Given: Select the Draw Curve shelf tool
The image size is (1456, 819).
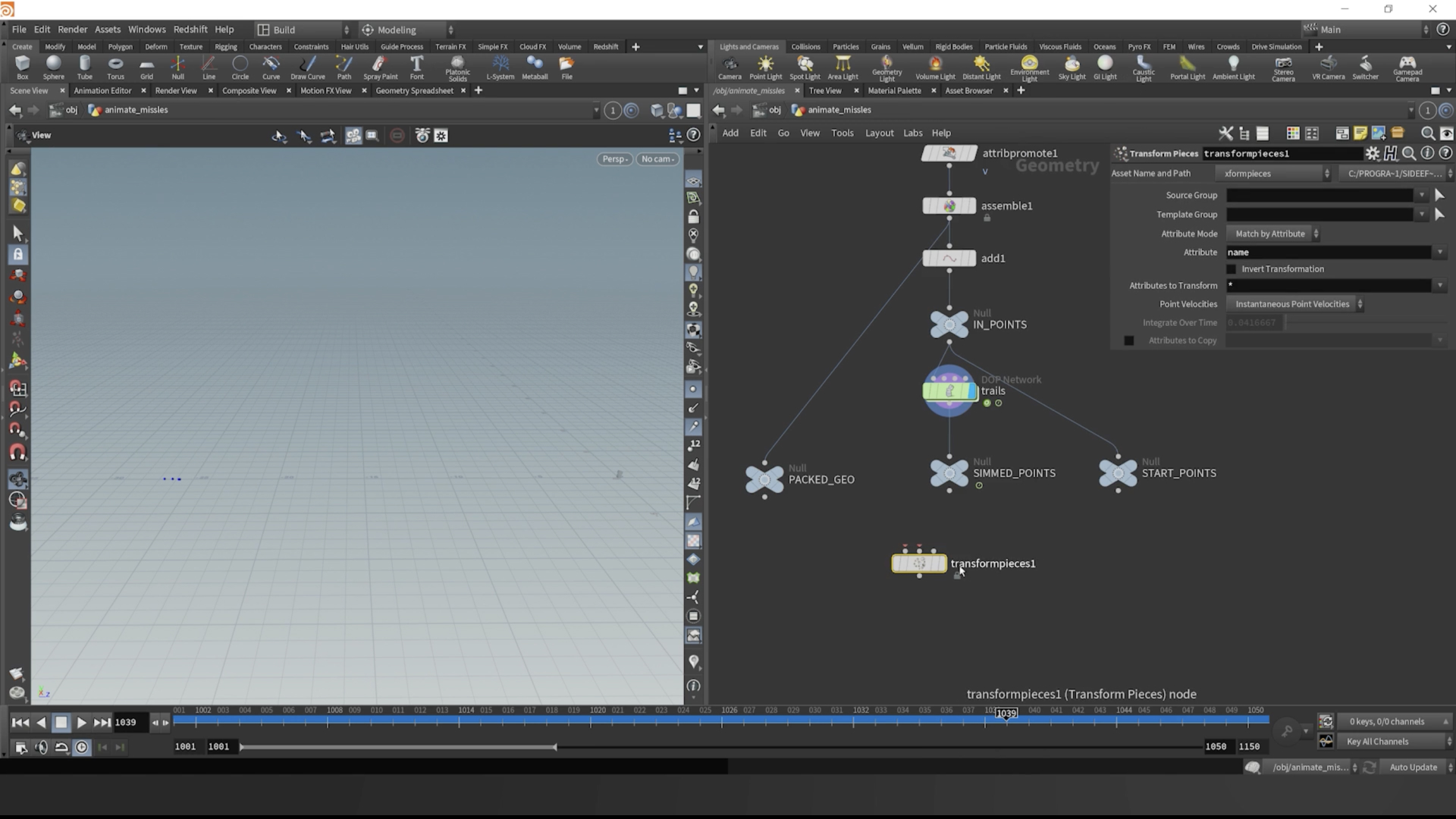Looking at the screenshot, I should click(307, 67).
